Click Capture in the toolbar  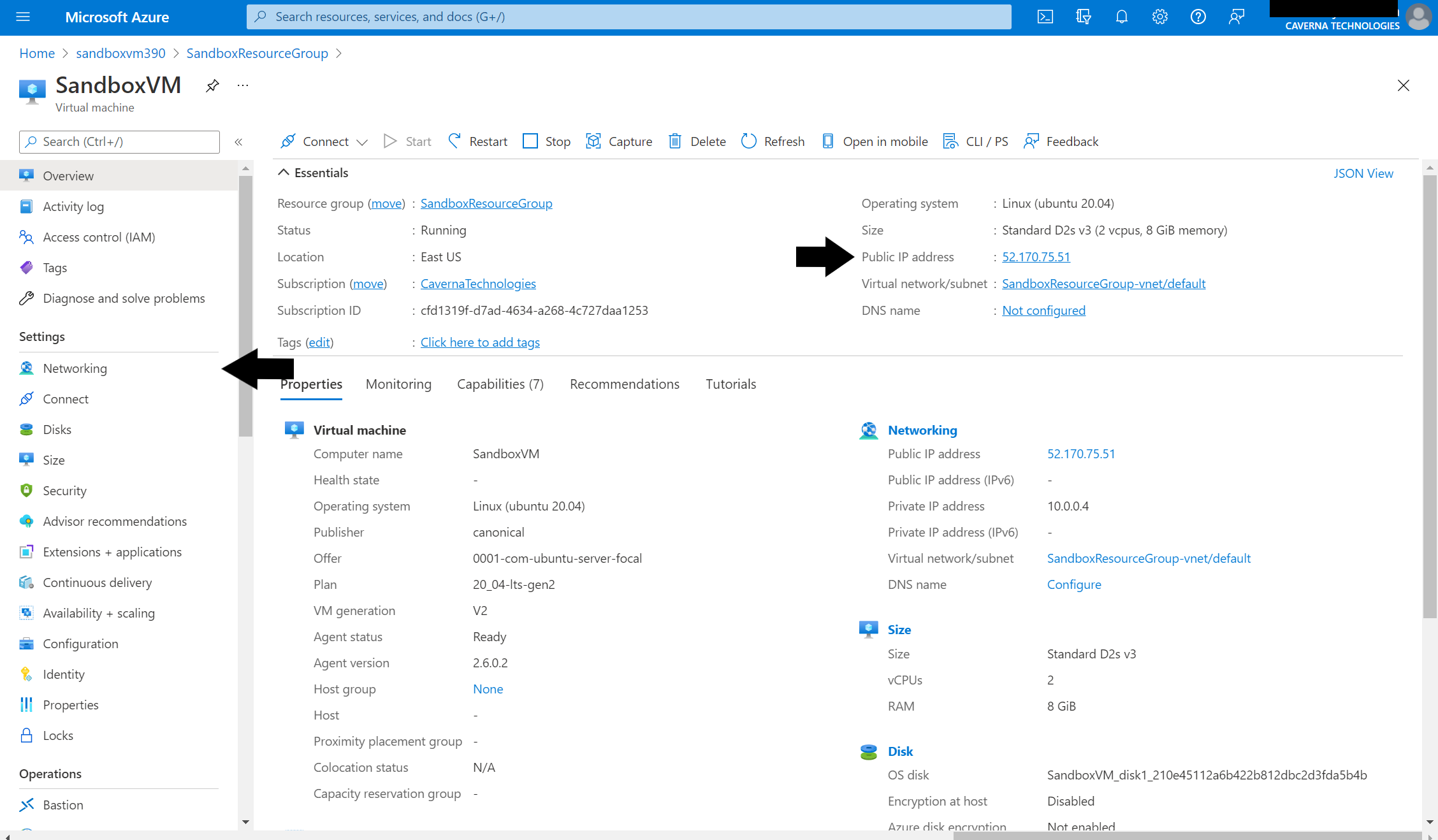[x=620, y=141]
